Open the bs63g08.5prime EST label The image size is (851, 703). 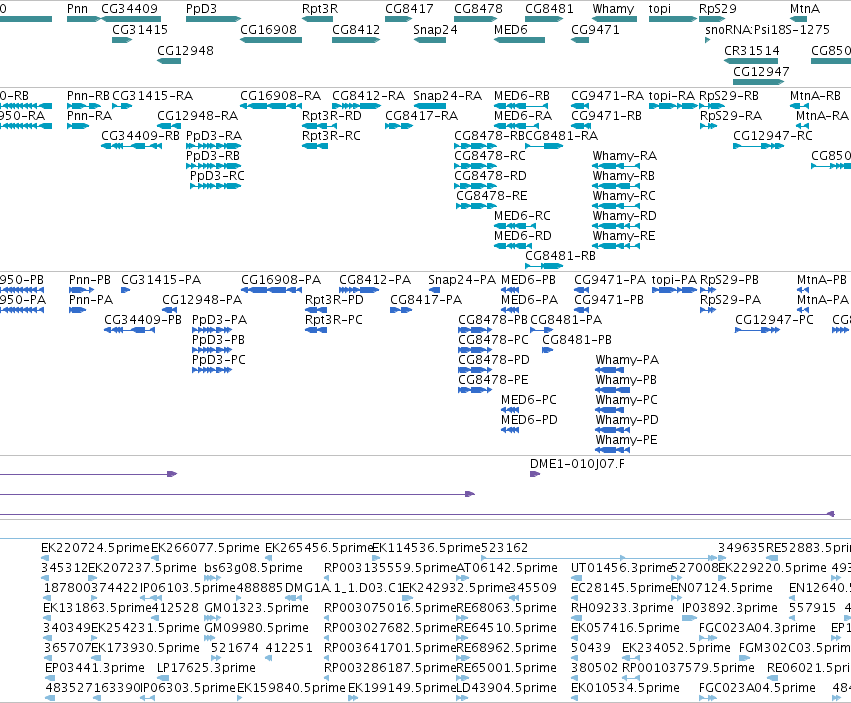(x=253, y=568)
